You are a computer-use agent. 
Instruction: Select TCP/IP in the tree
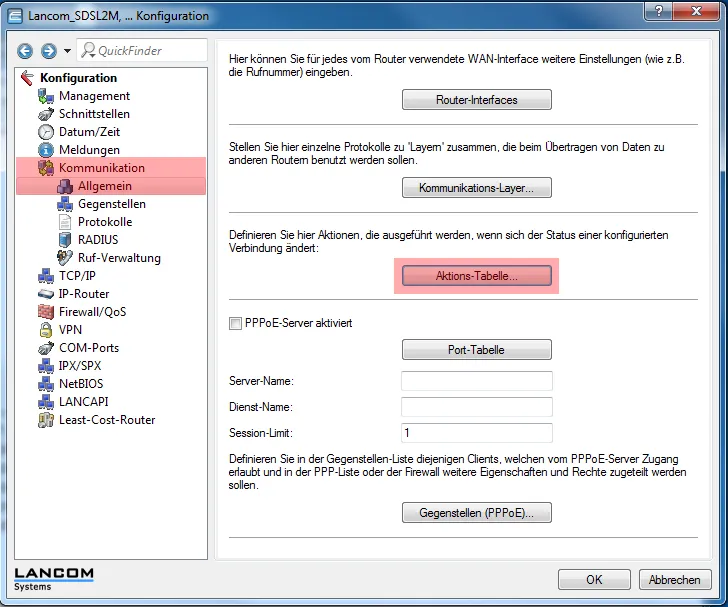tap(77, 276)
